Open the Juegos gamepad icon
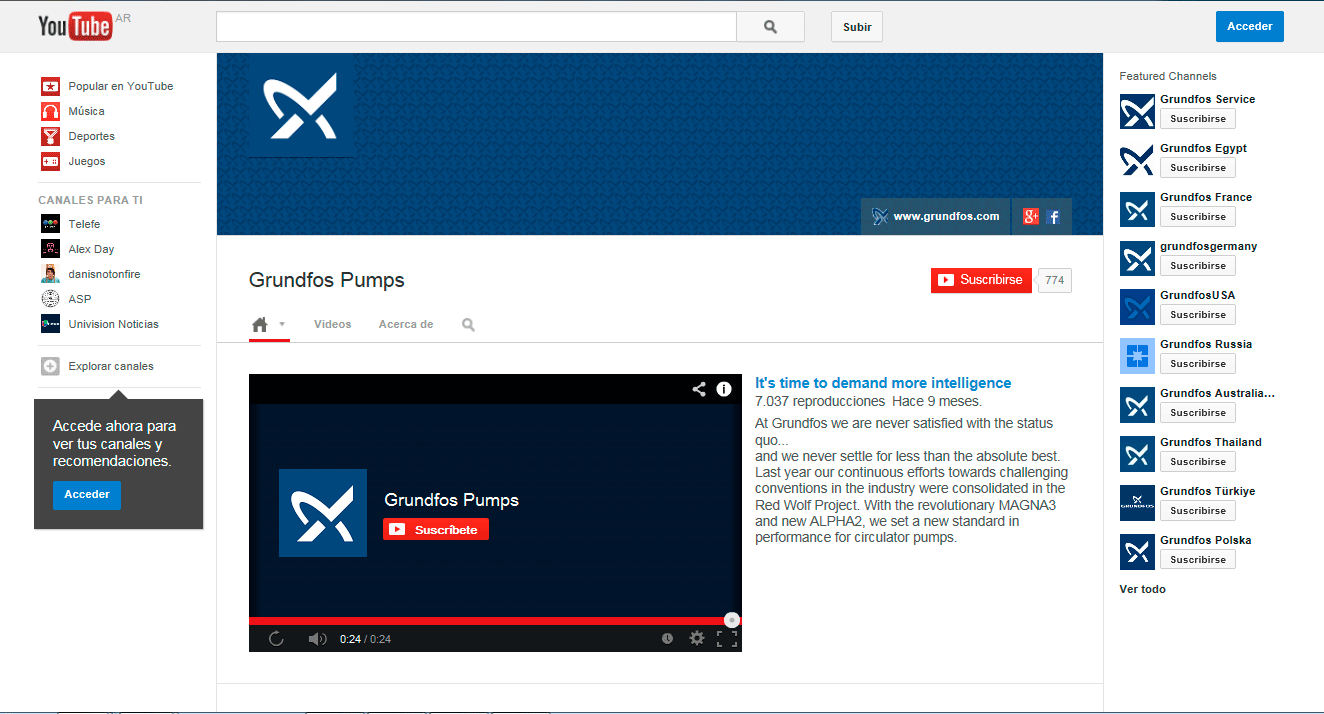1324x714 pixels. 50,161
